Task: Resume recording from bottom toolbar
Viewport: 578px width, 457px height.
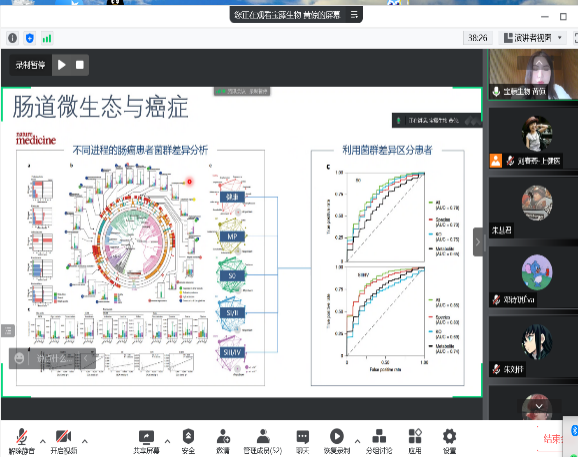Action: coord(337,441)
